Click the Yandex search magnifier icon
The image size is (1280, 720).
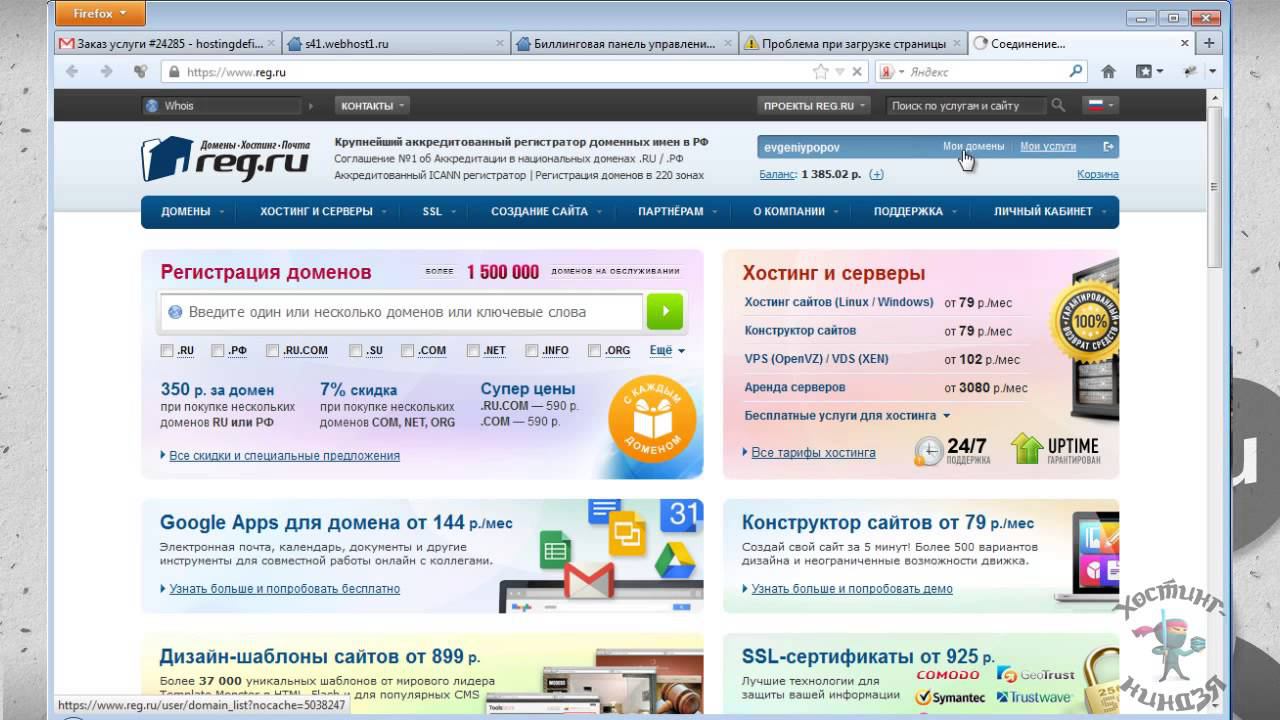1076,72
